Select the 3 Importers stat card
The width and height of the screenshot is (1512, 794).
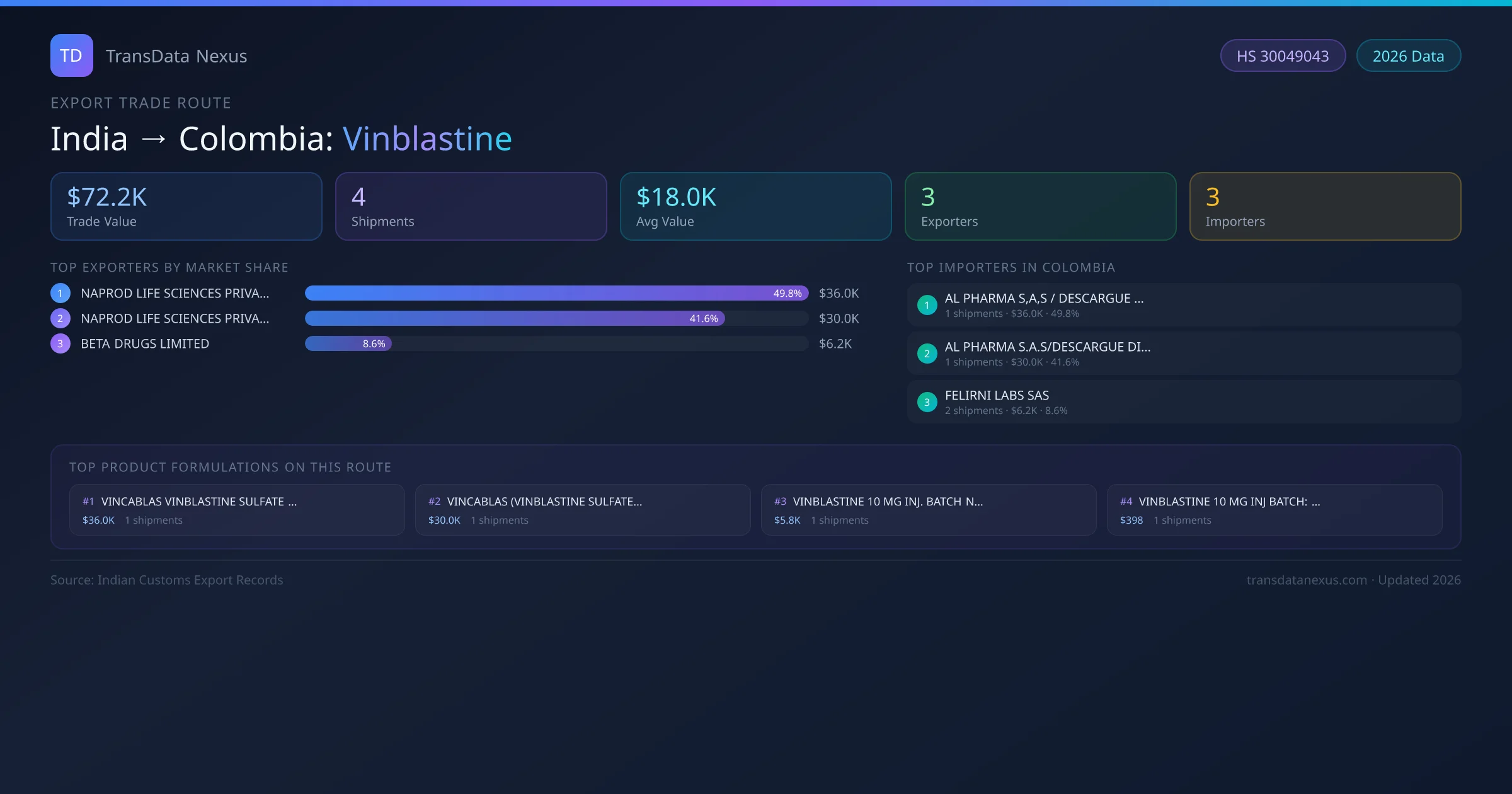click(1325, 207)
